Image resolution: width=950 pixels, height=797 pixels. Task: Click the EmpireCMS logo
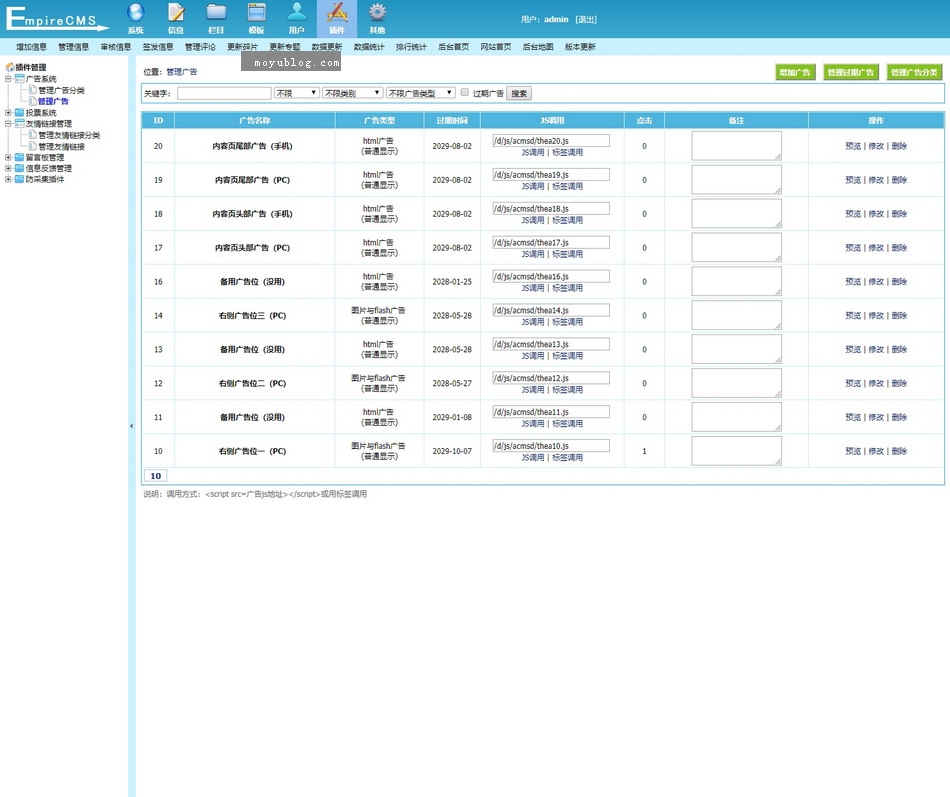(x=57, y=18)
